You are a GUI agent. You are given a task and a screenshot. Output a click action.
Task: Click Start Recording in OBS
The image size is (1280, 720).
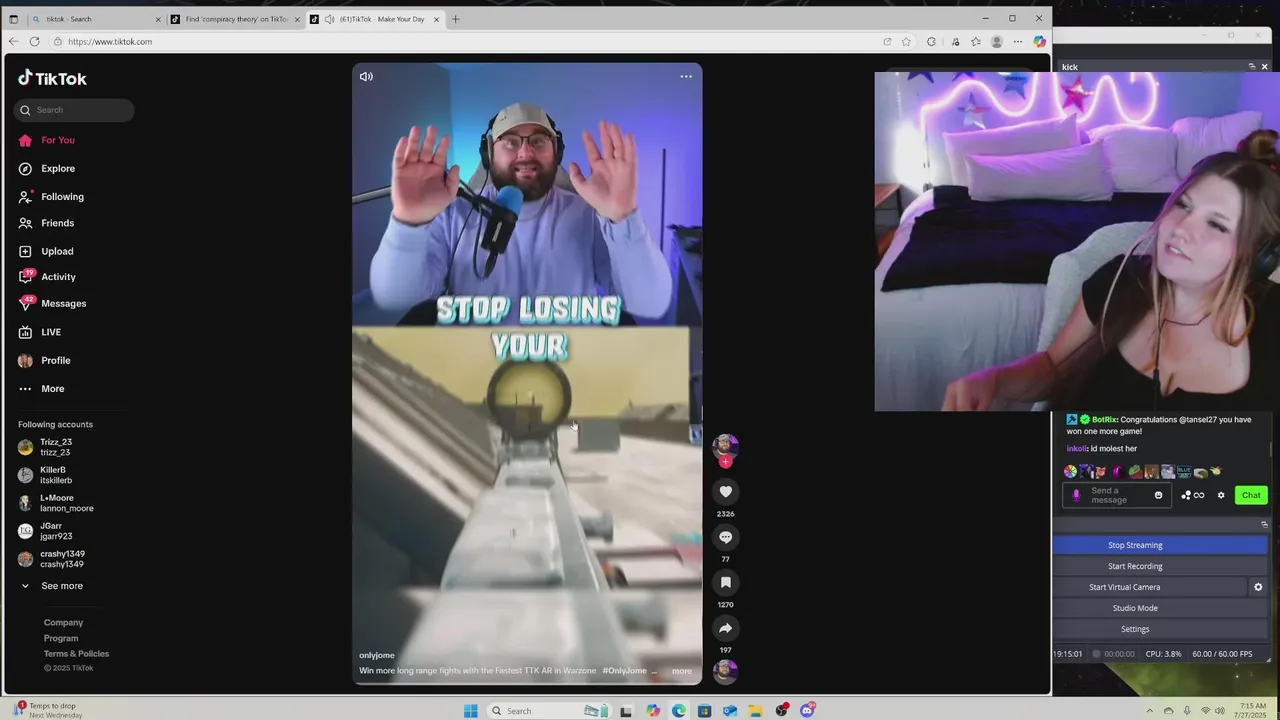coord(1135,566)
